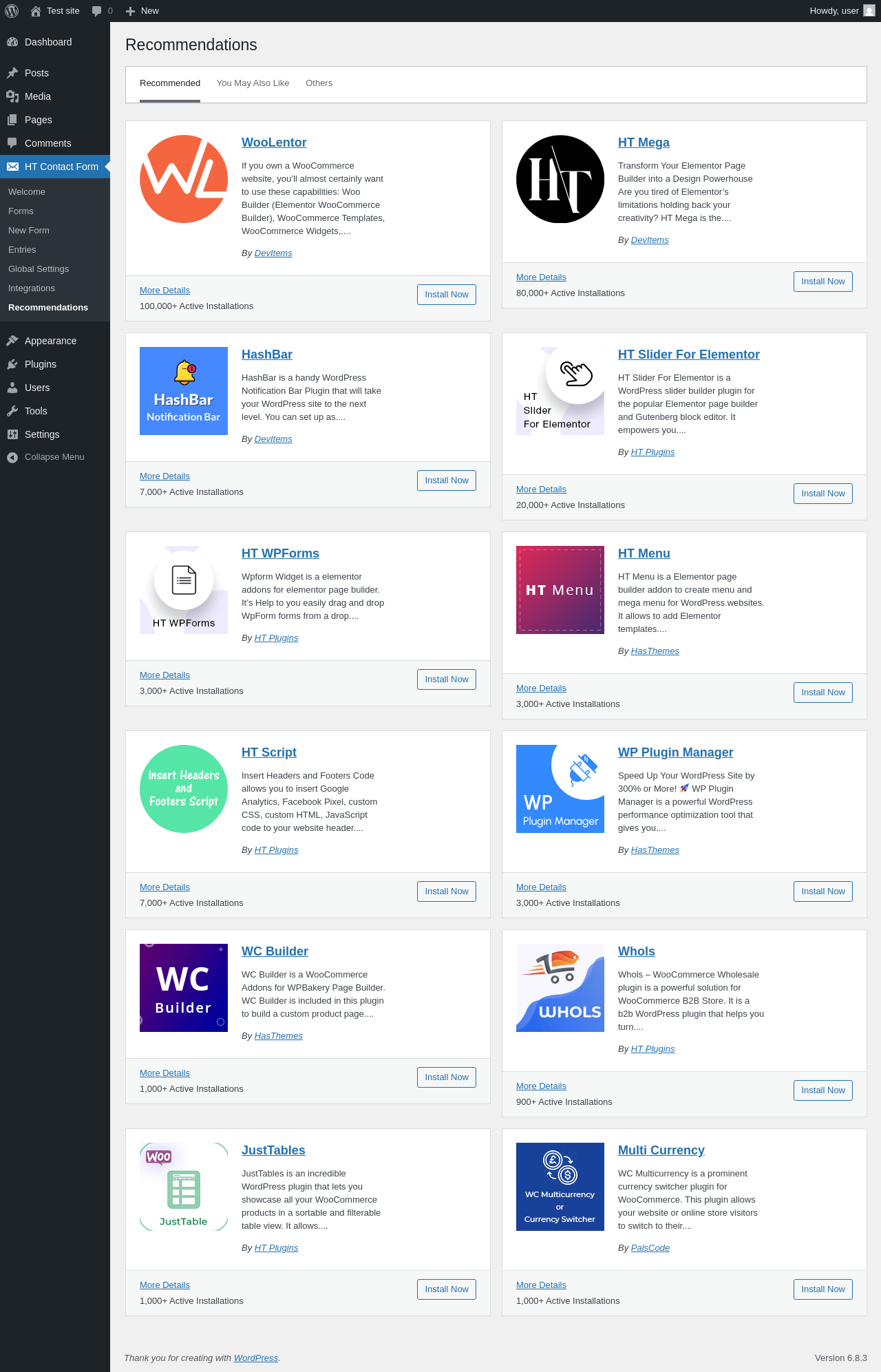Click the comments bubble icon in admin bar
Image resolution: width=881 pixels, height=1372 pixels.
(x=96, y=11)
